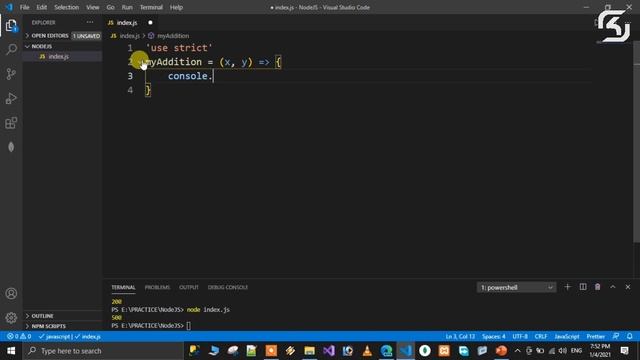The height and width of the screenshot is (360, 640).
Task: Open the Run and Debug view
Action: pyautogui.click(x=11, y=98)
